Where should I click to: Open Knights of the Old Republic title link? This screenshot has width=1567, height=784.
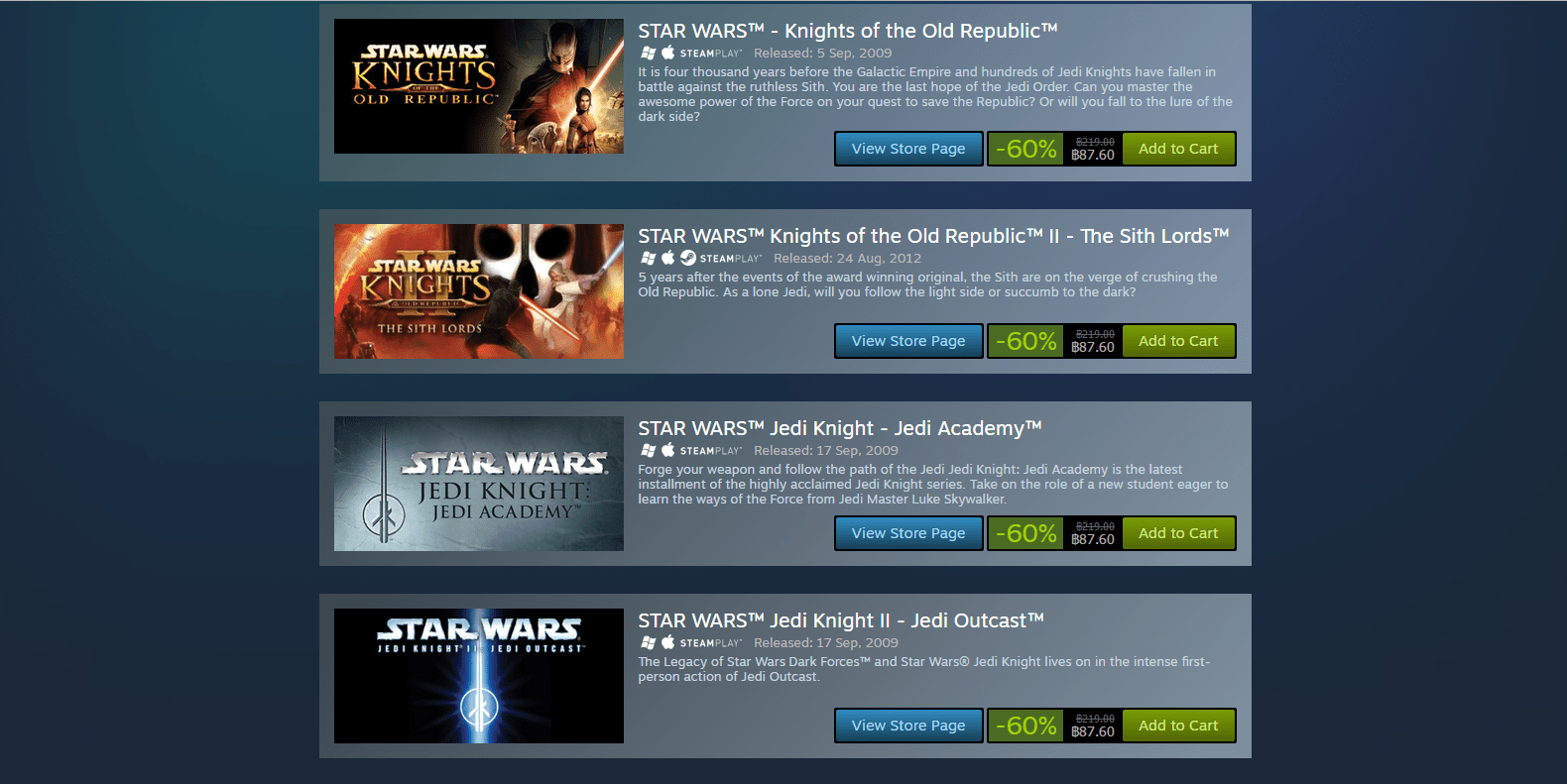[848, 31]
